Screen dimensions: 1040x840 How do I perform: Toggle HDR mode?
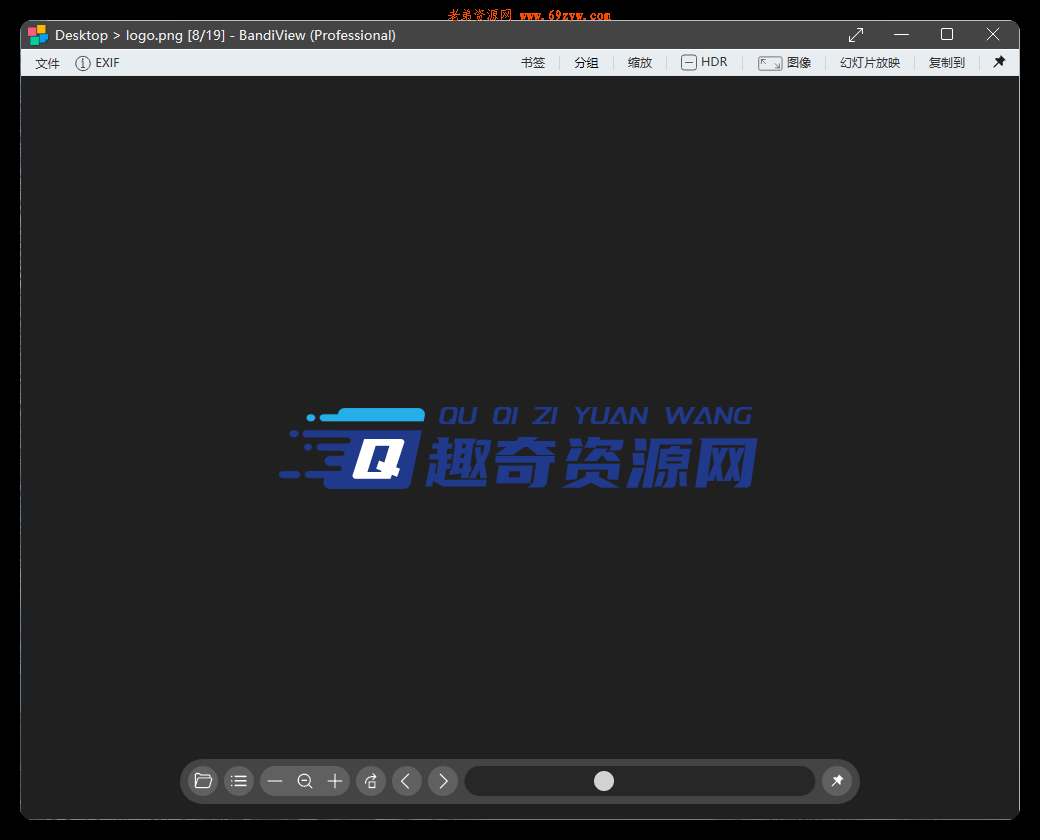(705, 62)
